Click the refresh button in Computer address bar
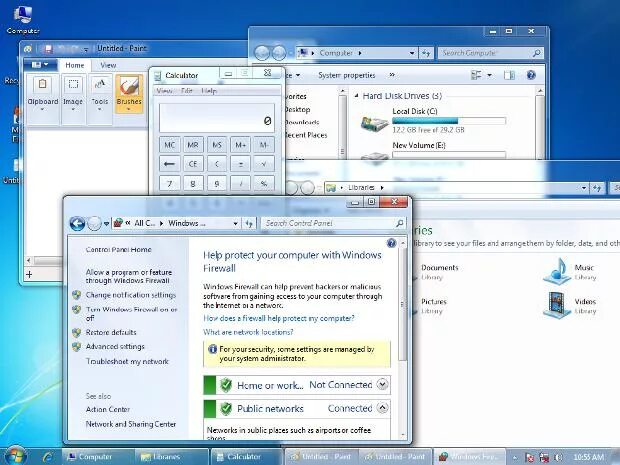This screenshot has width=620, height=465. tap(426, 53)
